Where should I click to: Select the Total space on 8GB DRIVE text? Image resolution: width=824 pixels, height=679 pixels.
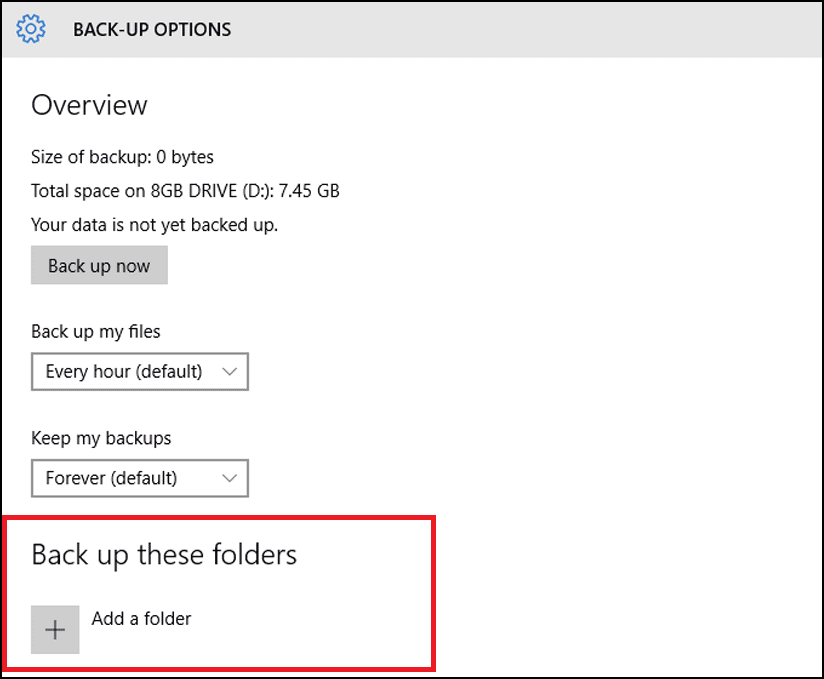(x=185, y=190)
